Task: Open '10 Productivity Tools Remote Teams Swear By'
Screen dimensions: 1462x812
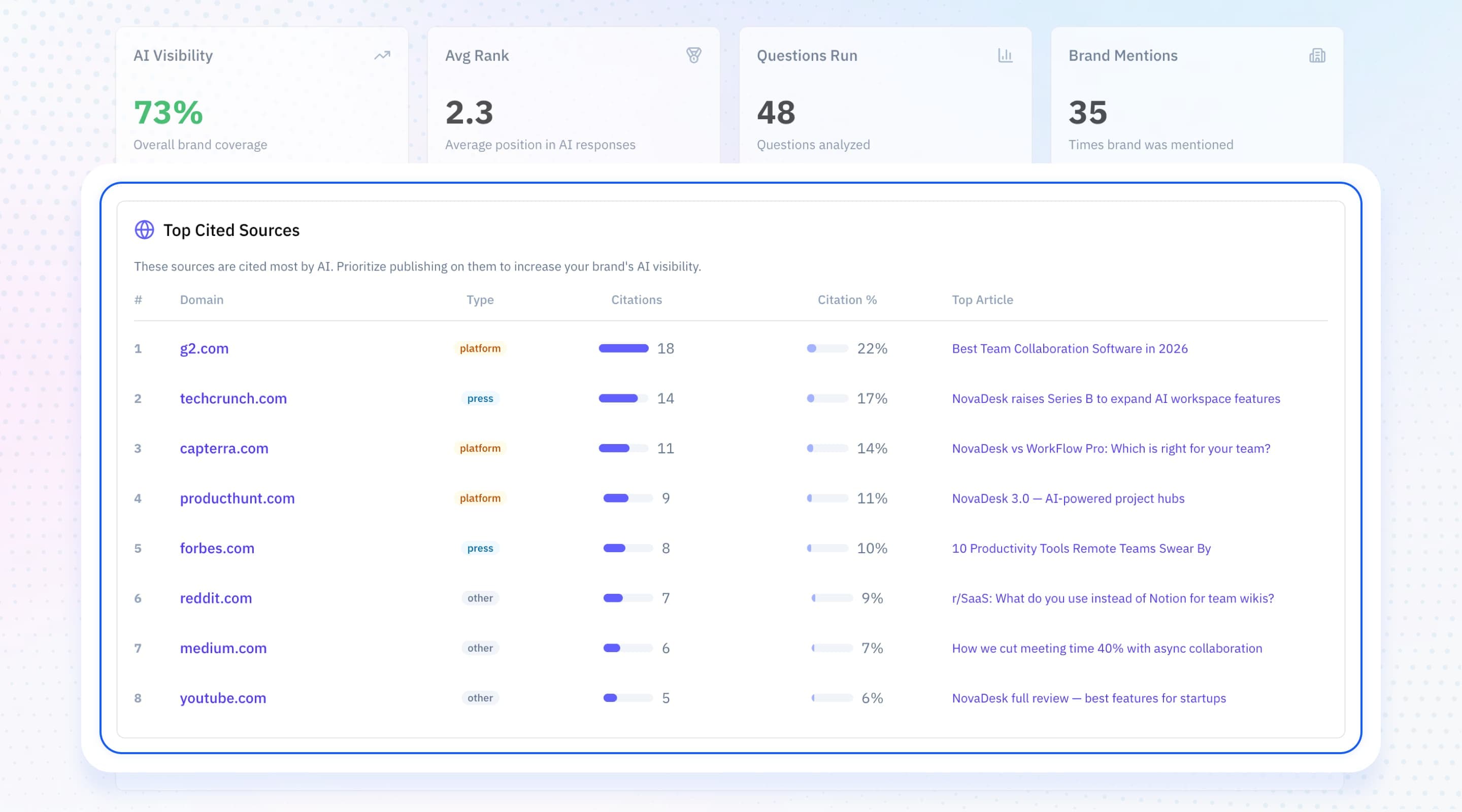Action: coord(1081,548)
